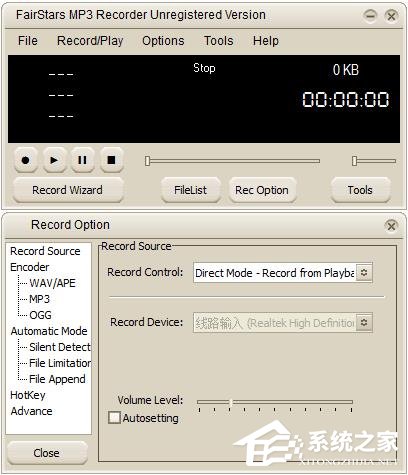Open the Record/Play menu

coord(90,41)
